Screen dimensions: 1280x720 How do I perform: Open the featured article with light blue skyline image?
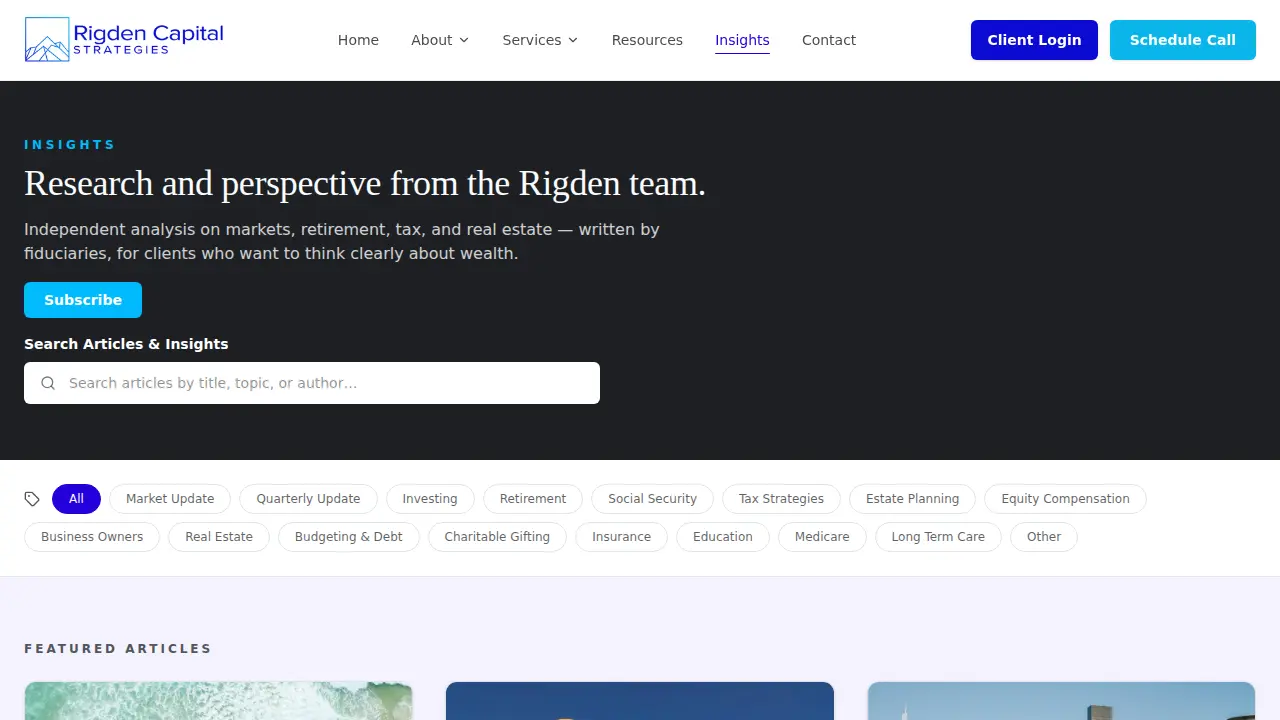click(x=1062, y=701)
